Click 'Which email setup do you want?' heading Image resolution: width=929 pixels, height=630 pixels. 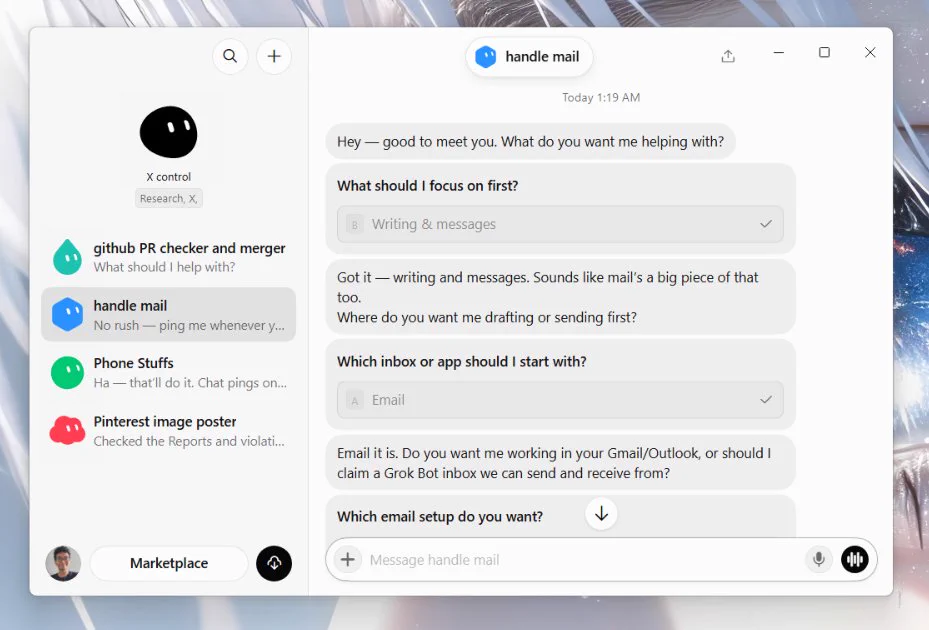(x=440, y=517)
